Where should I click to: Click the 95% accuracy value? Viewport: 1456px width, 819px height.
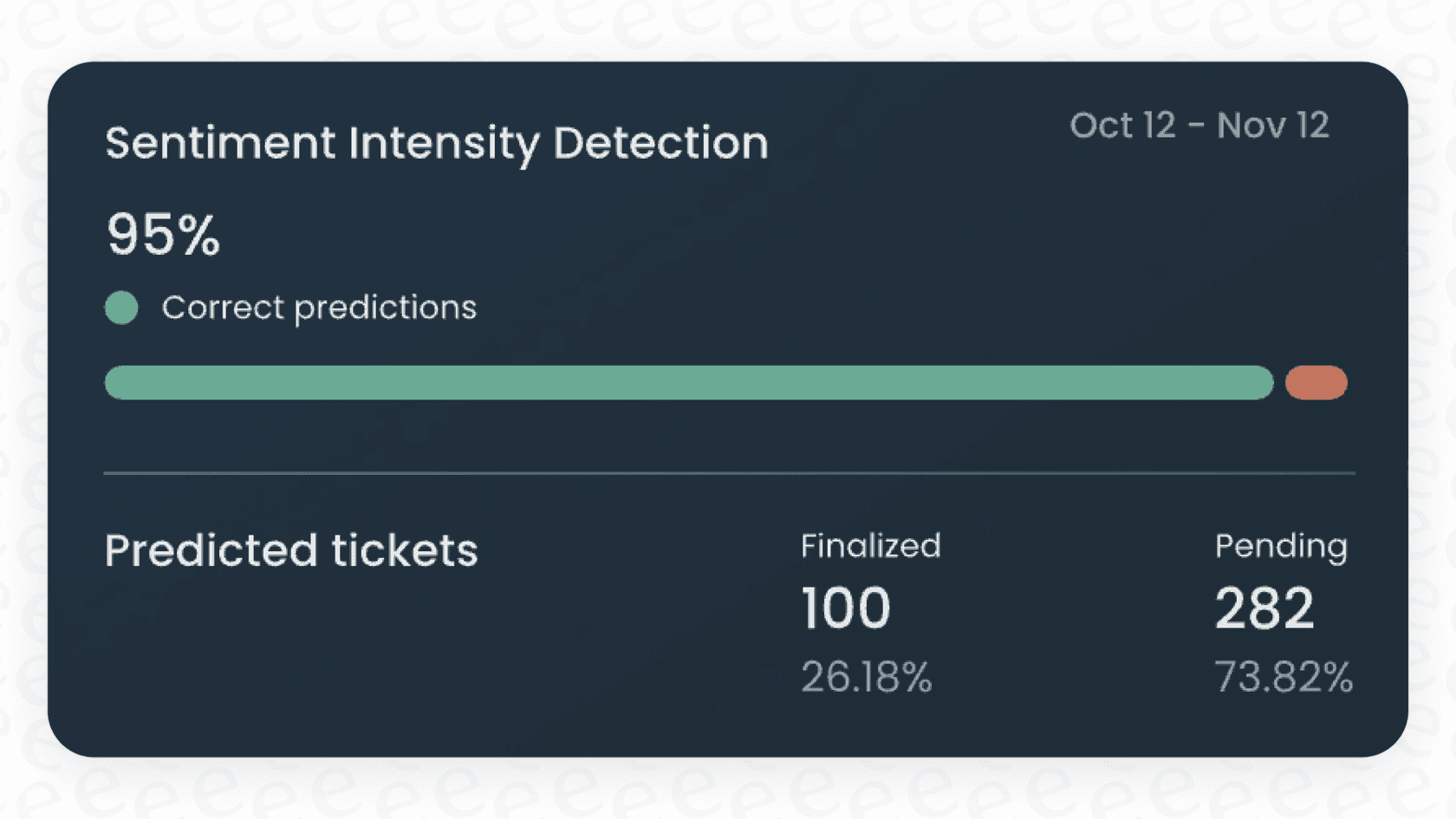click(x=163, y=235)
